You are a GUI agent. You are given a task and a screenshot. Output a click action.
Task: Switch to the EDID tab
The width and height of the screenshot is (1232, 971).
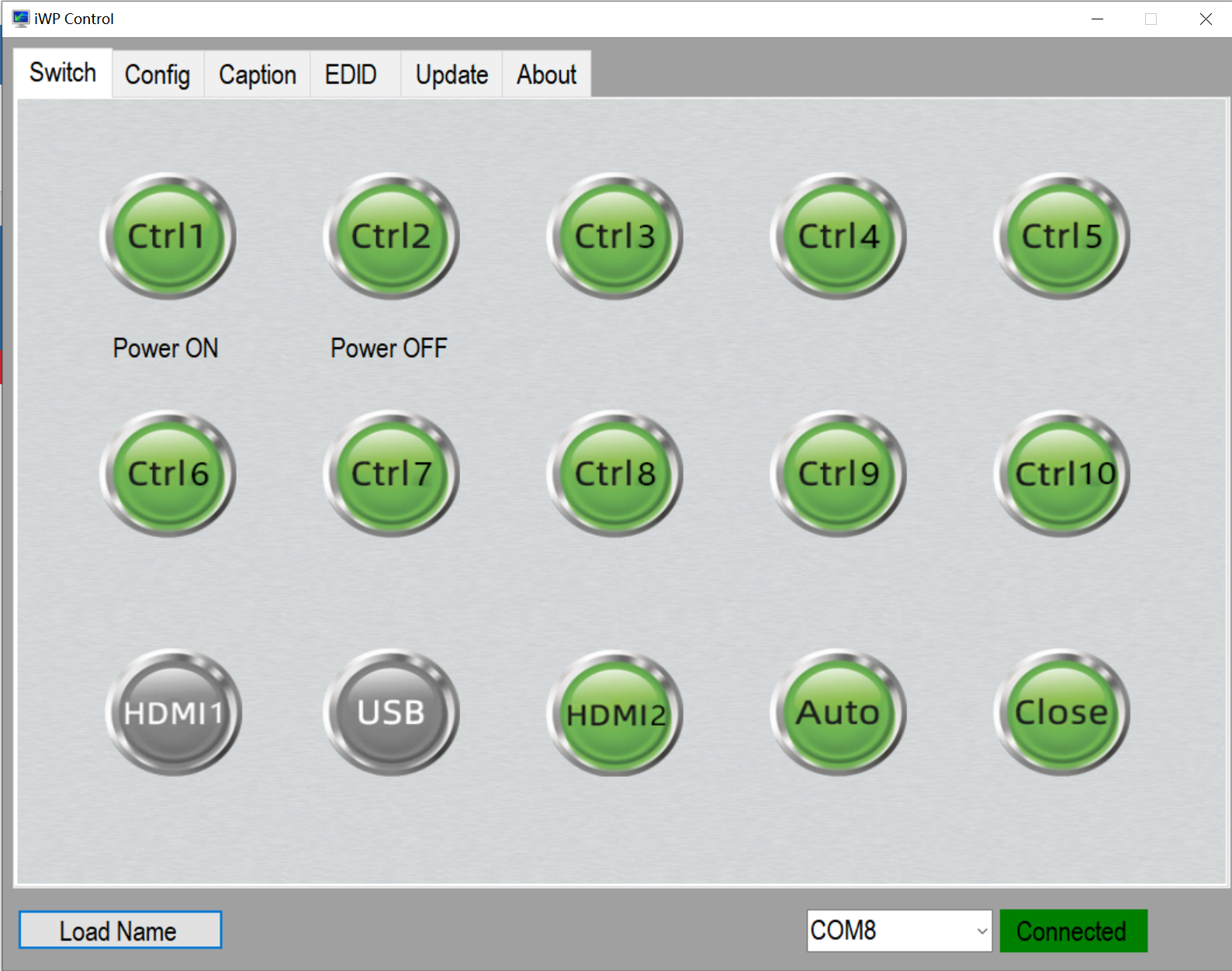(x=351, y=75)
